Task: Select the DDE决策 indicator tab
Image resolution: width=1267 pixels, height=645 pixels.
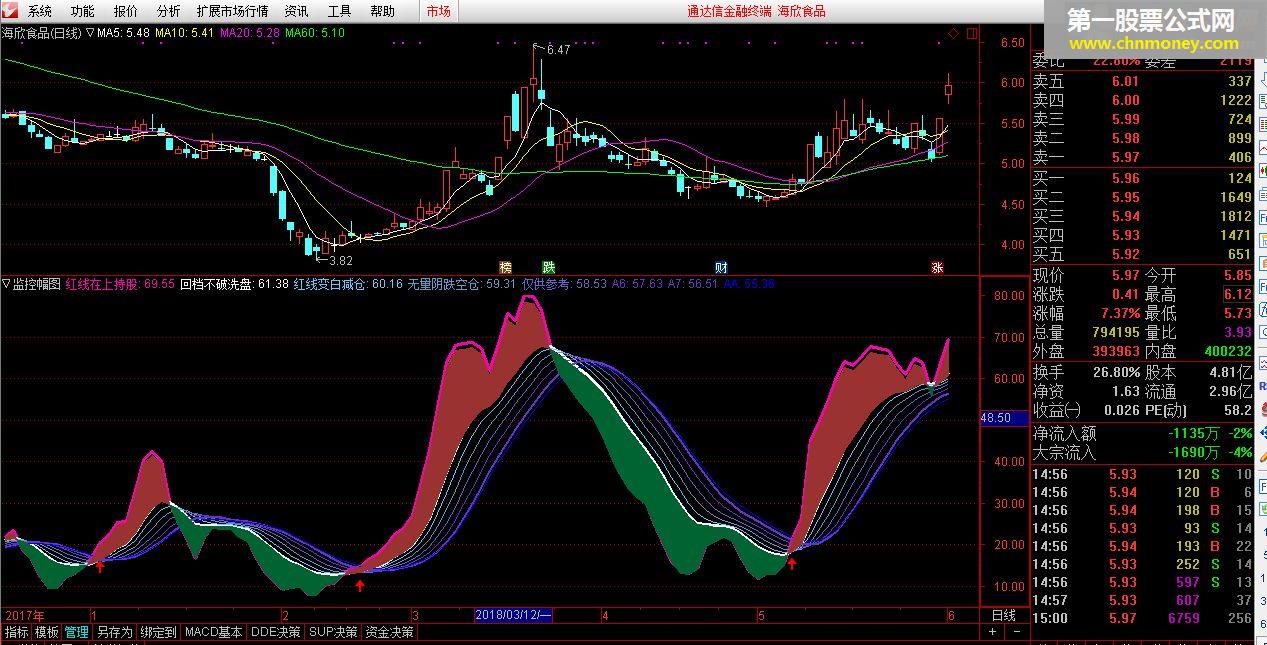Action: (x=276, y=632)
